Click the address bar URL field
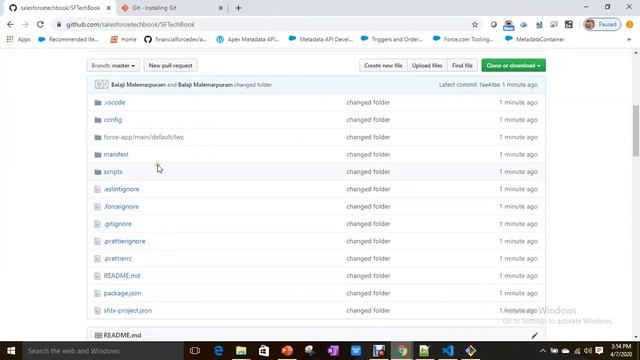 (261, 24)
